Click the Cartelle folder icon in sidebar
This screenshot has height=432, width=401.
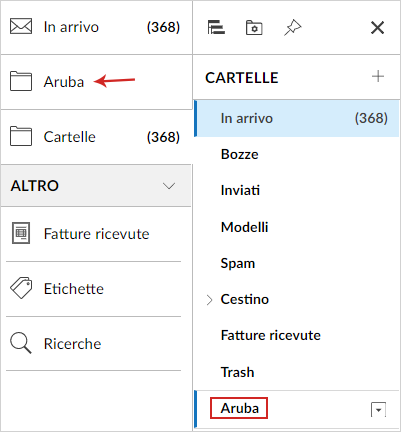(x=21, y=136)
